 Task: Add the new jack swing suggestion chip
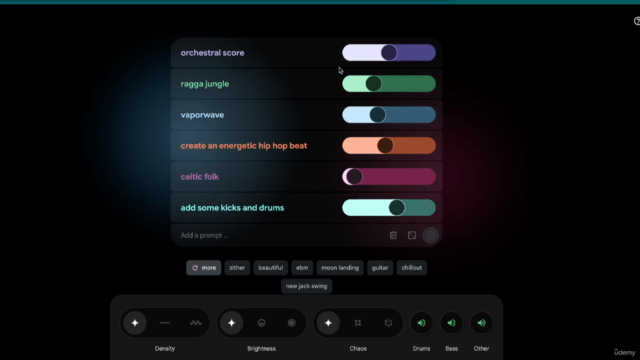307,286
